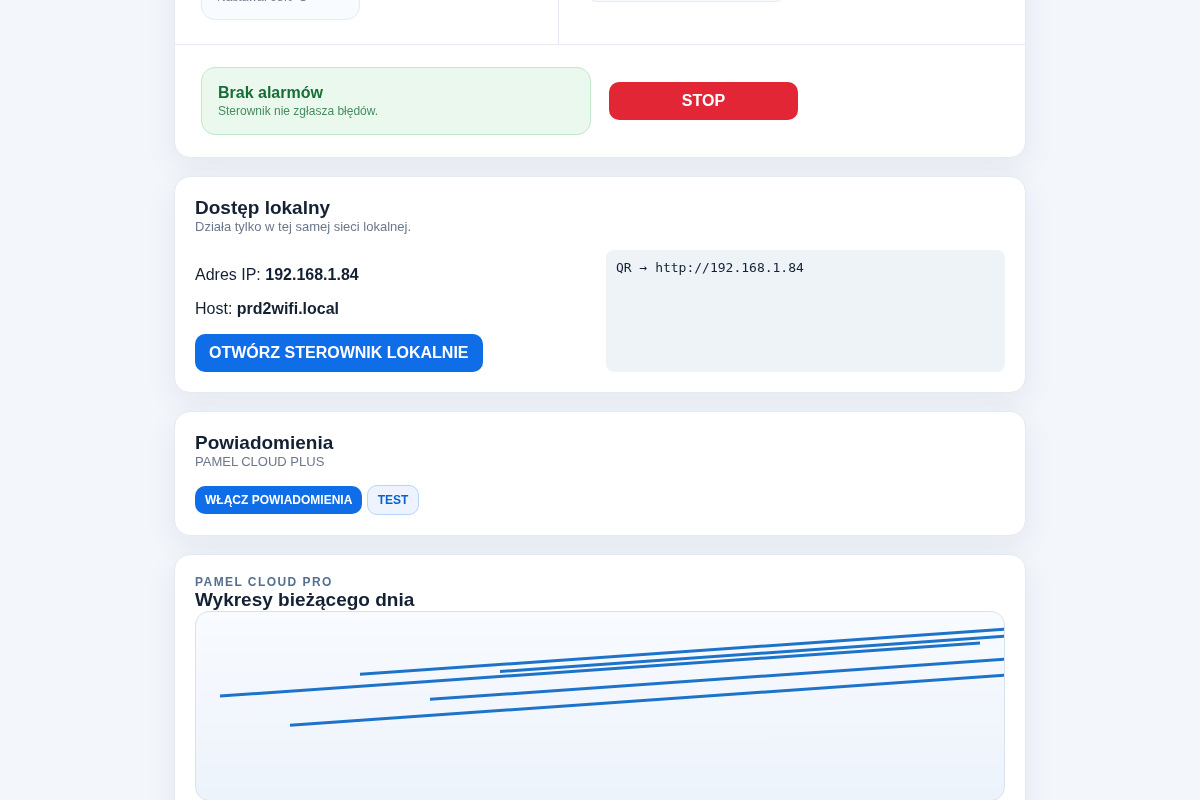Click 'Działa tylko w tej samej sieci lokalnej.'
Image resolution: width=1200 pixels, height=800 pixels.
pos(303,227)
